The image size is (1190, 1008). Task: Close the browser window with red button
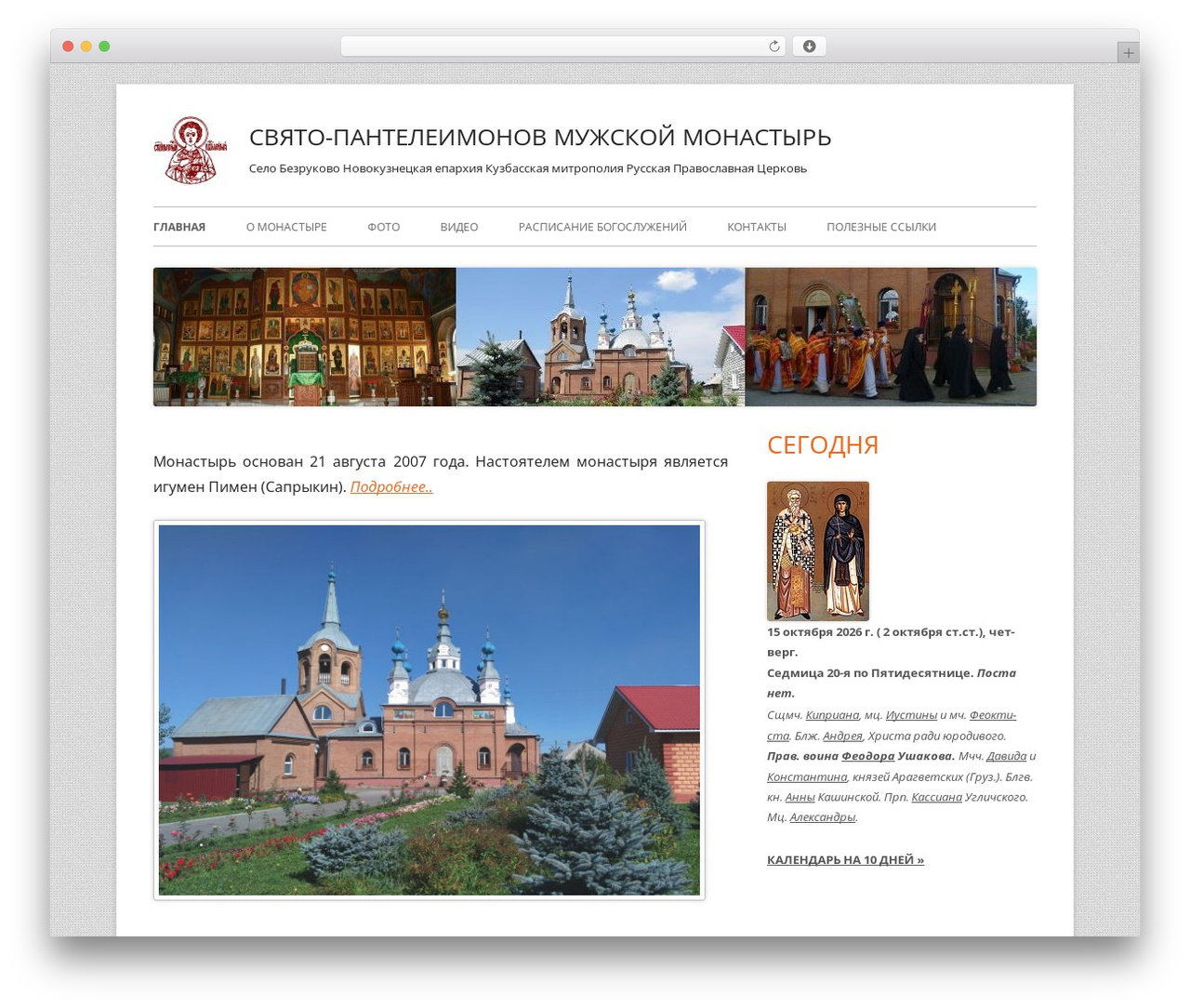68,46
